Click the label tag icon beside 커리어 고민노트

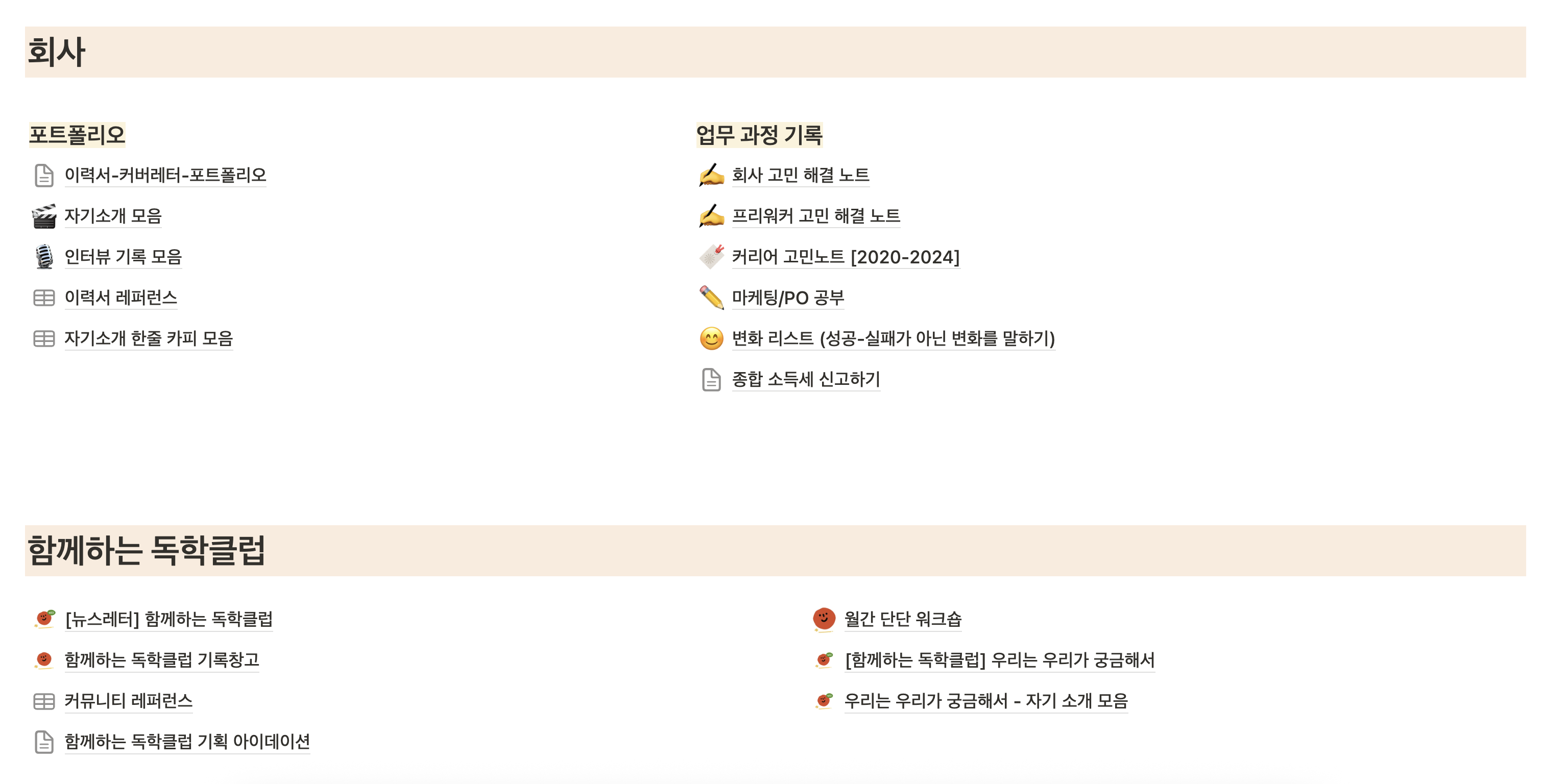(711, 257)
